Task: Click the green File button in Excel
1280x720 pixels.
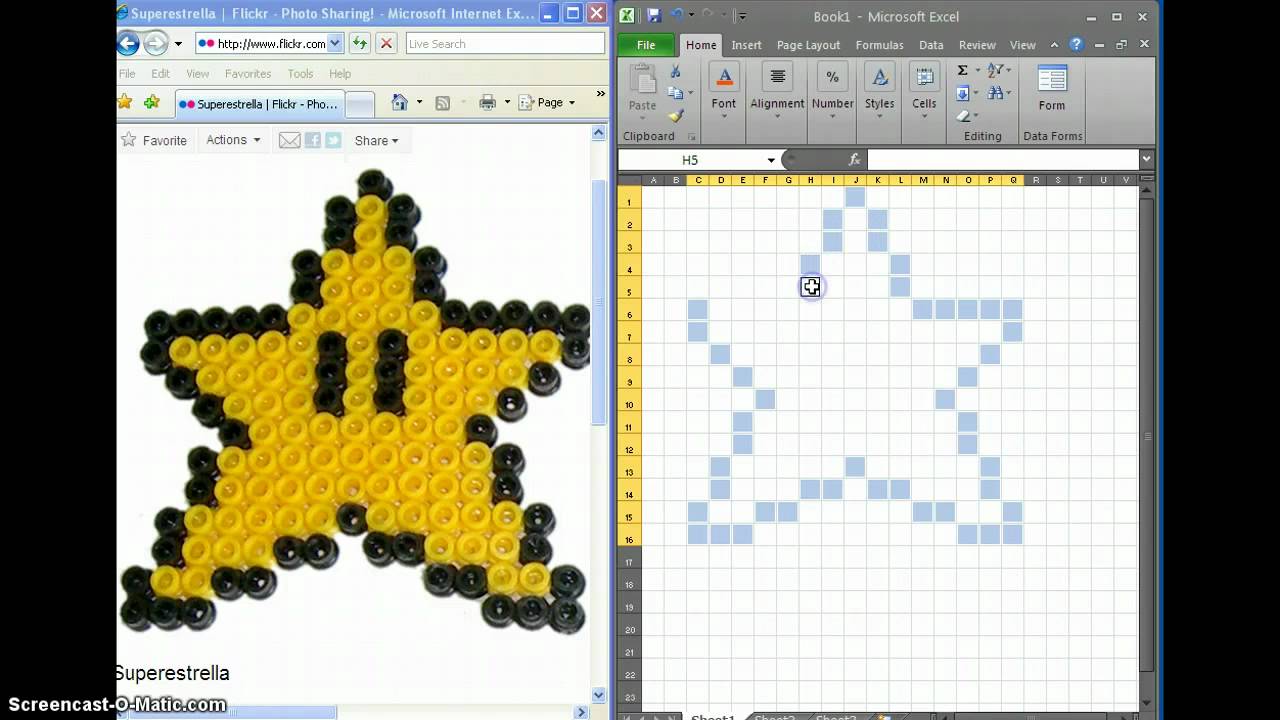Action: point(646,45)
